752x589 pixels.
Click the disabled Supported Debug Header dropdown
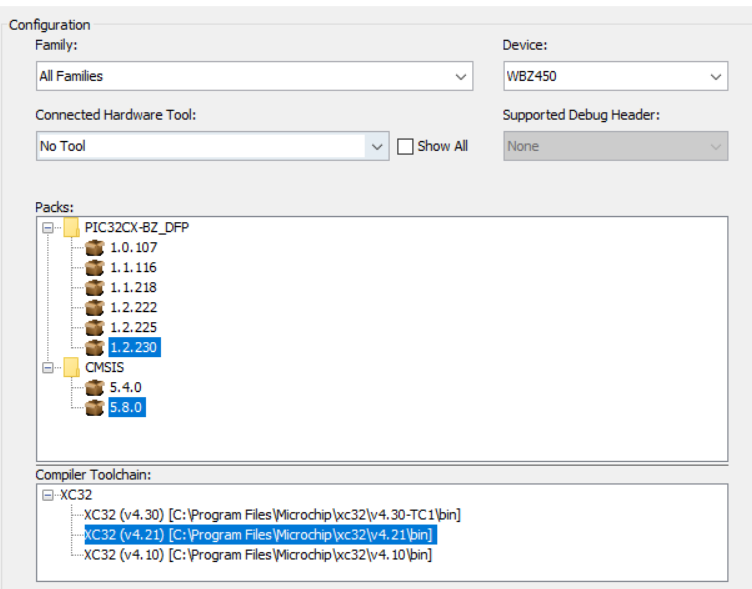coord(615,146)
